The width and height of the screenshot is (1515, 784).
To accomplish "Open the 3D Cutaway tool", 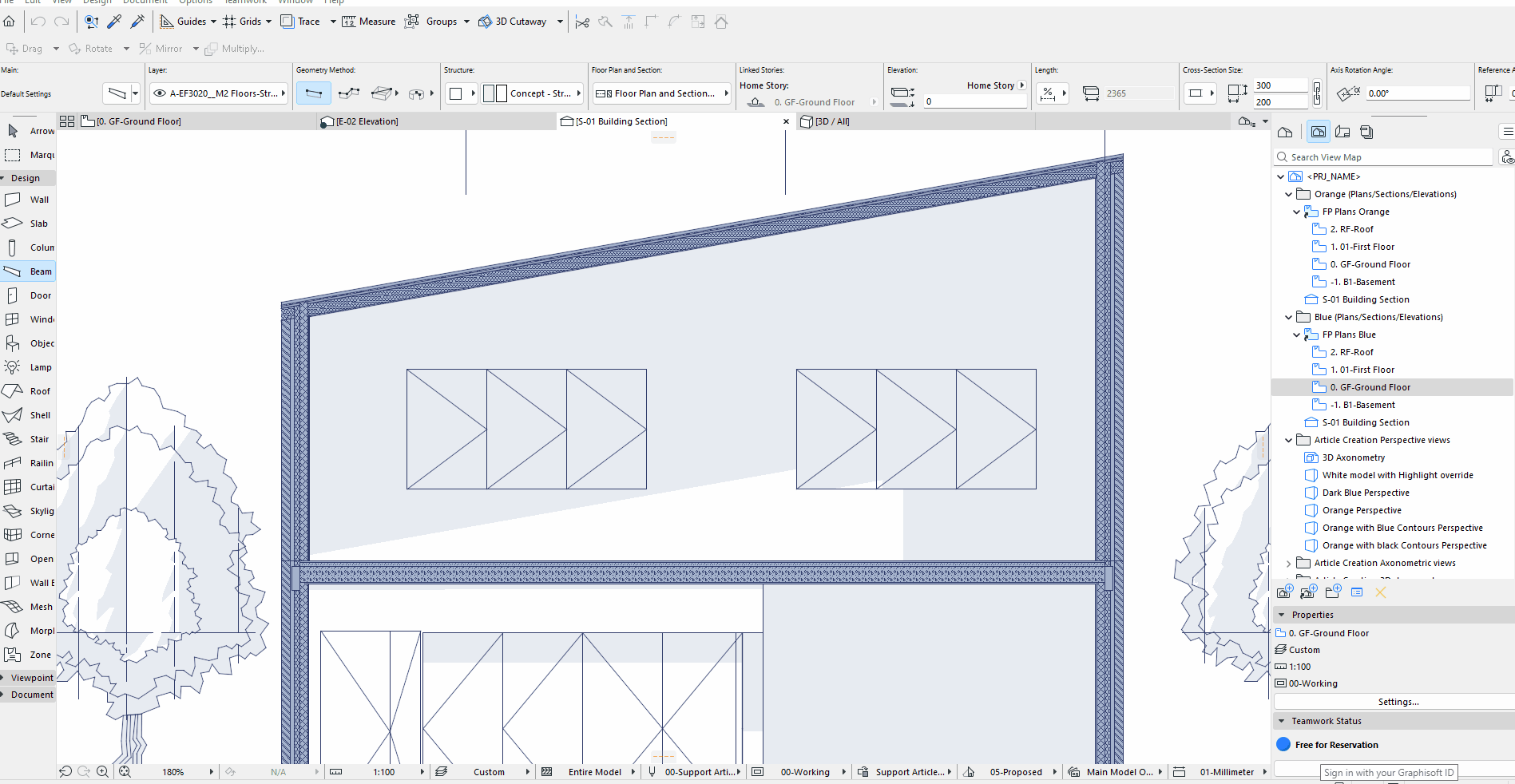I will 513,22.
